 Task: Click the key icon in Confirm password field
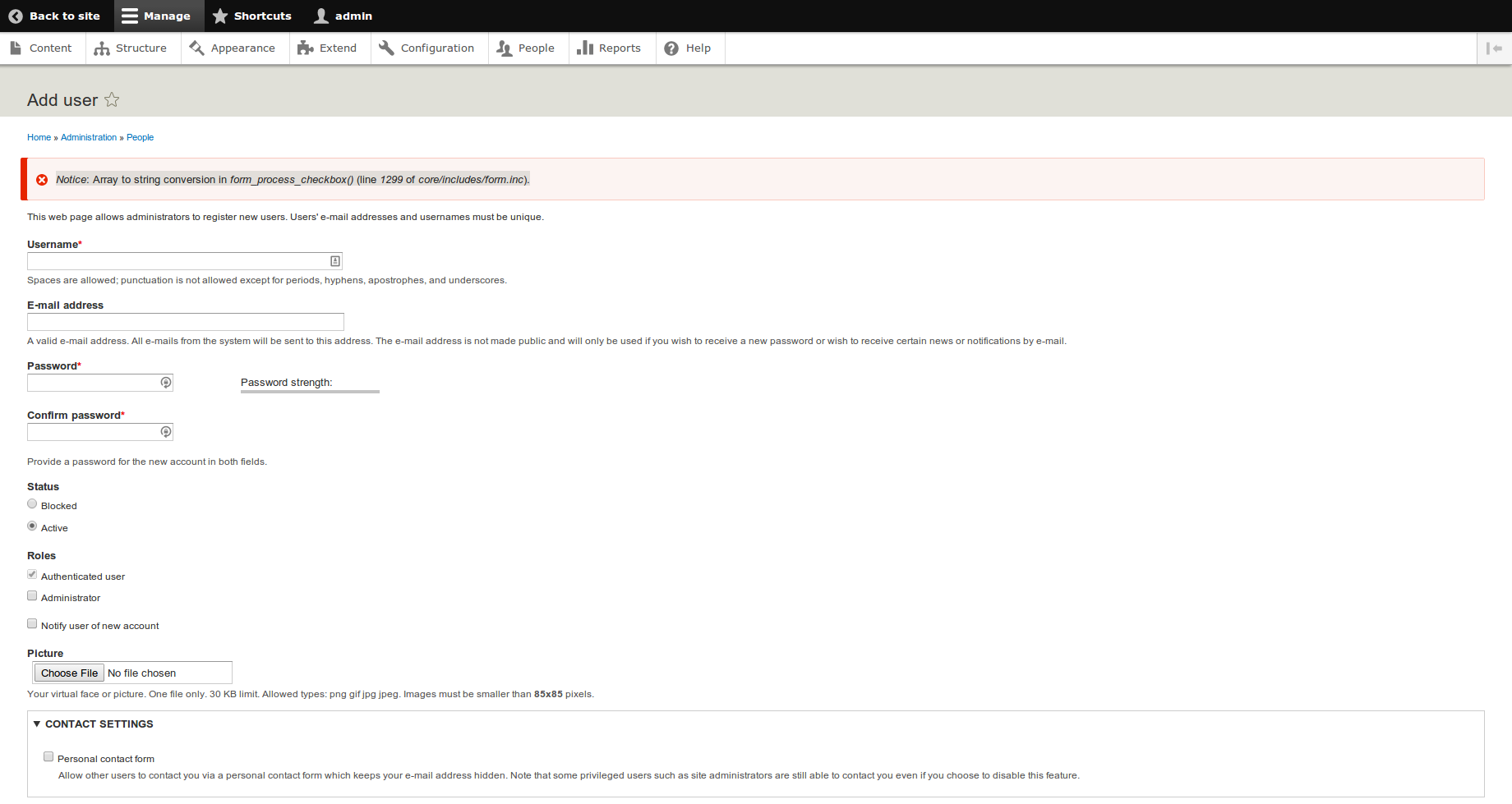pos(166,432)
